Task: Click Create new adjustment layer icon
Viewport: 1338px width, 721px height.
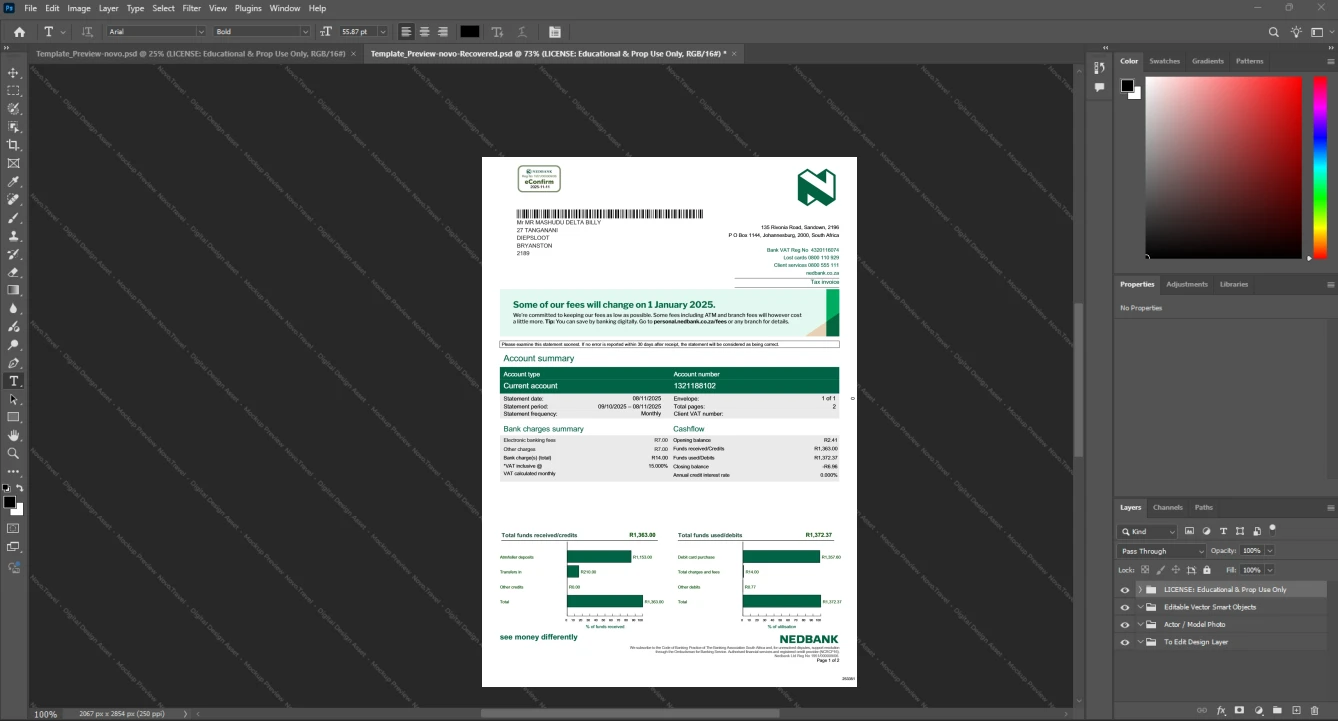Action: coord(1259,711)
